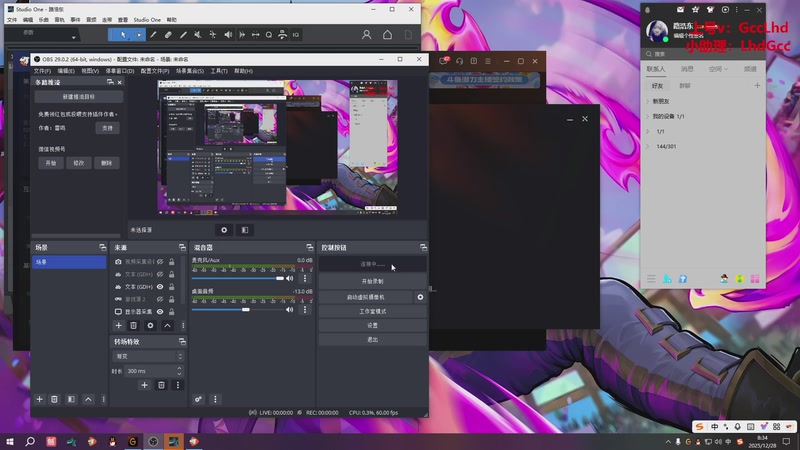Switch to the 消息 tab in QQ
800x450 pixels.
687,69
